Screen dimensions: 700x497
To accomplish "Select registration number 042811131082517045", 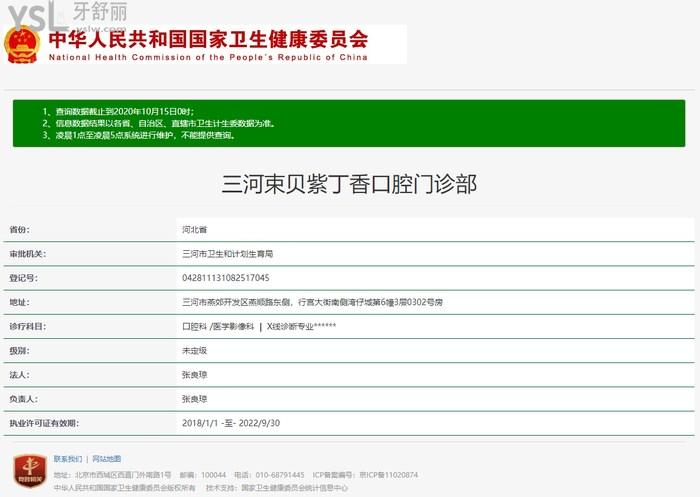I will pyautogui.click(x=226, y=278).
